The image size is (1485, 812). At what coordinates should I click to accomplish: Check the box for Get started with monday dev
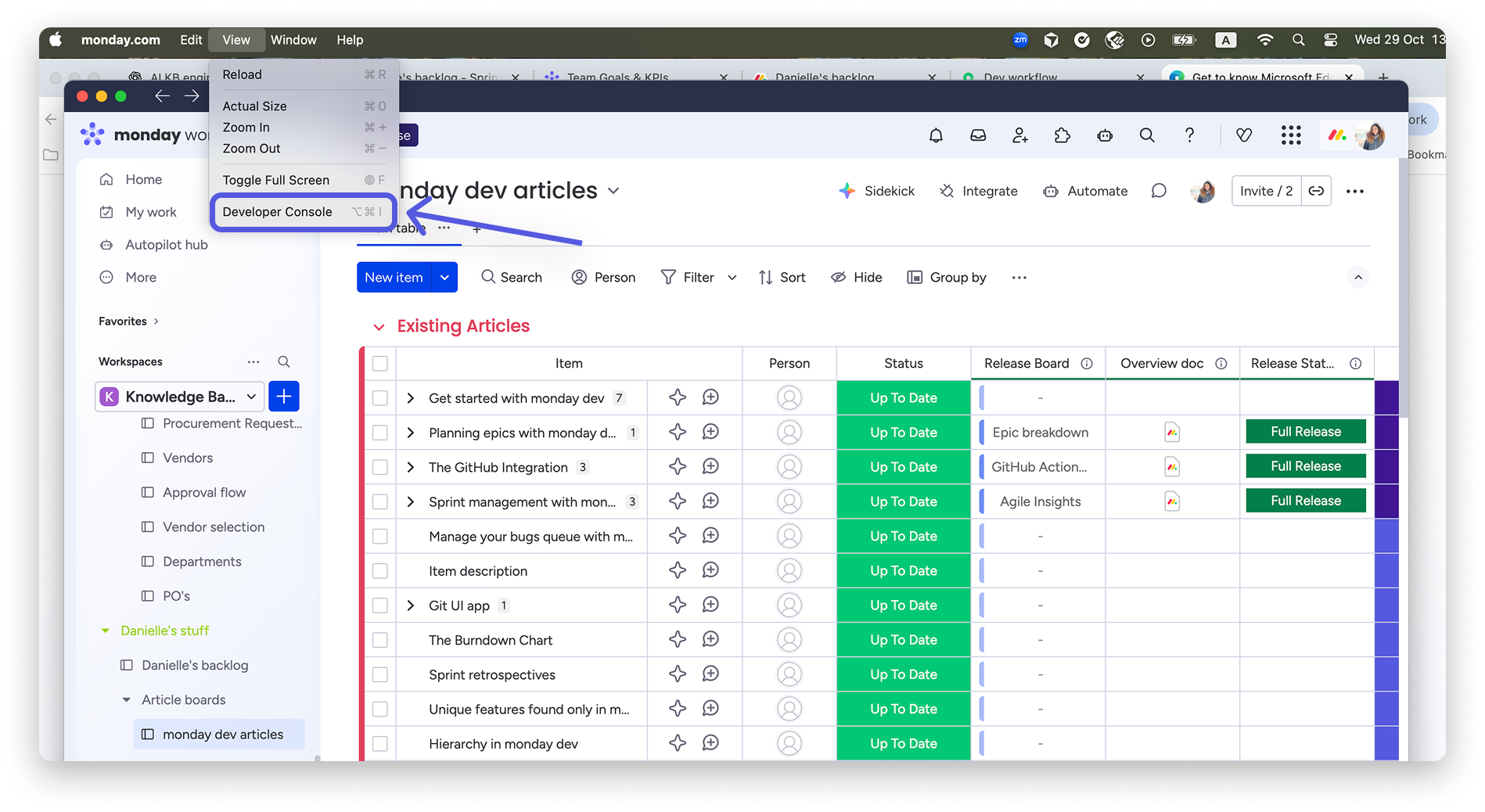click(380, 398)
